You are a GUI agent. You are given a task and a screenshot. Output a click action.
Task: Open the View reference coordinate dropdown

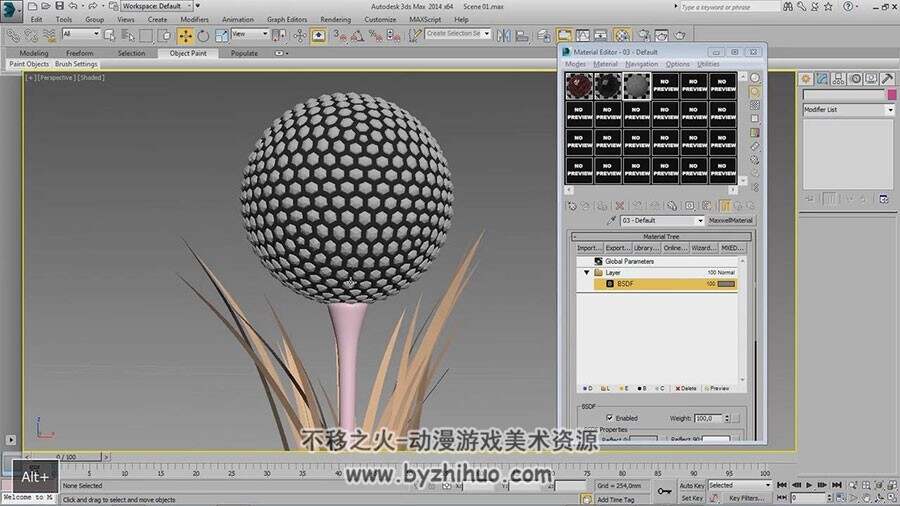pyautogui.click(x=249, y=34)
